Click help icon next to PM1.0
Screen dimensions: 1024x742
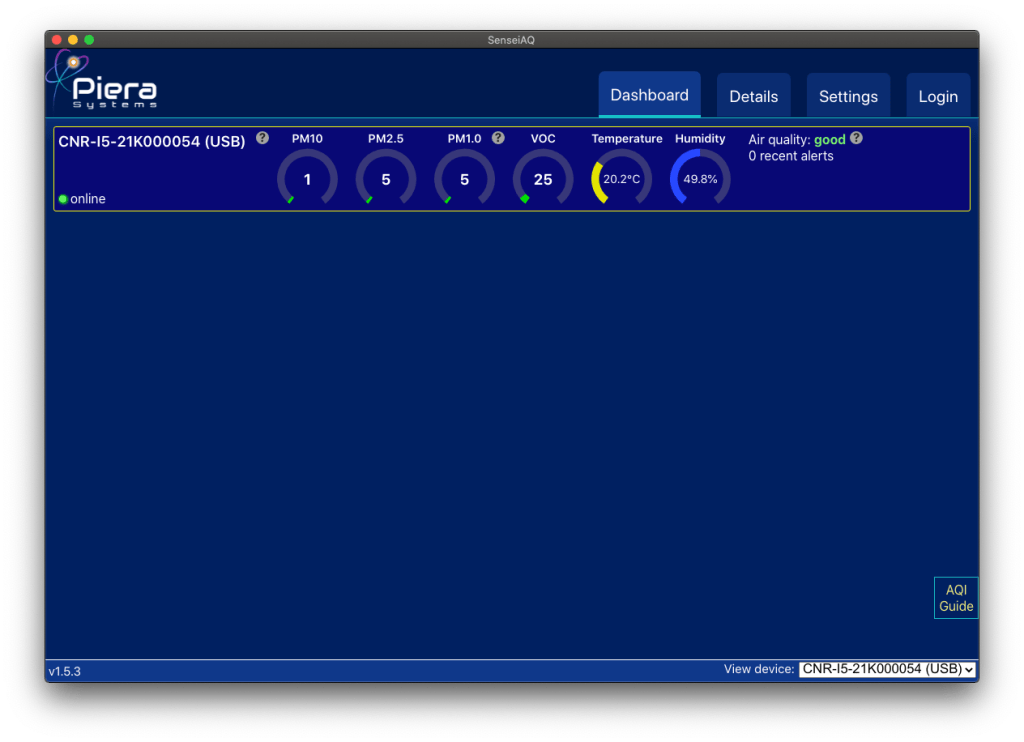tap(498, 138)
